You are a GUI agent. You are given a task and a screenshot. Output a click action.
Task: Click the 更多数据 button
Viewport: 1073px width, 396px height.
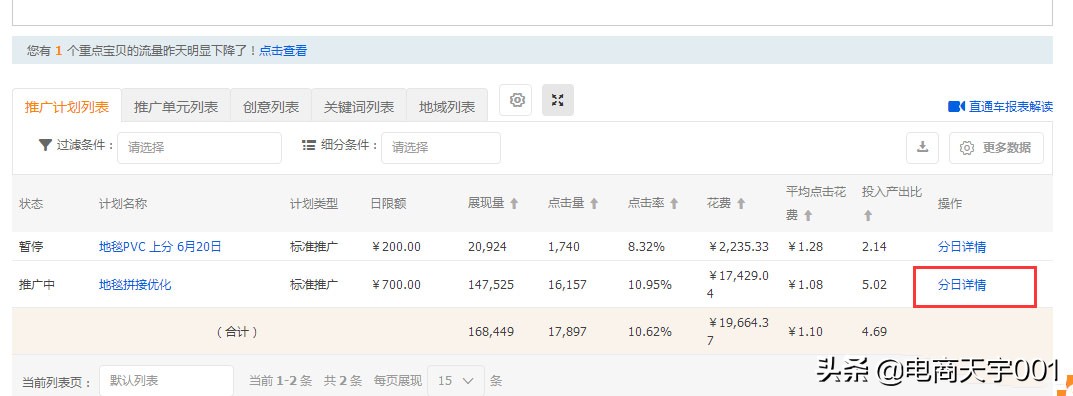pos(996,147)
